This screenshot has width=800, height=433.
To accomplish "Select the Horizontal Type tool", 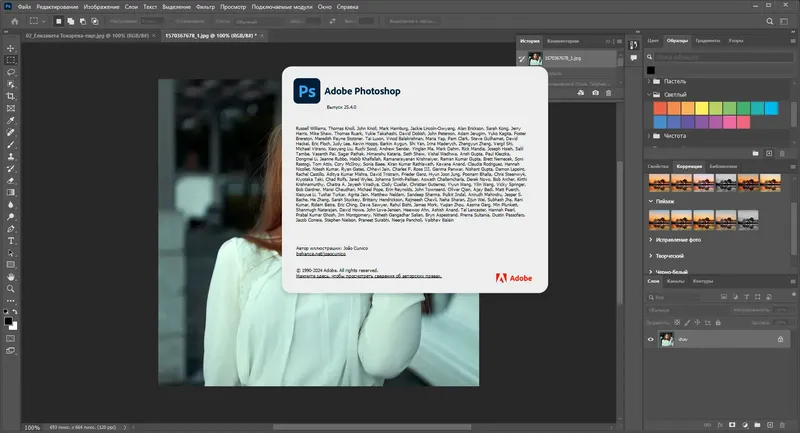I will [11, 241].
